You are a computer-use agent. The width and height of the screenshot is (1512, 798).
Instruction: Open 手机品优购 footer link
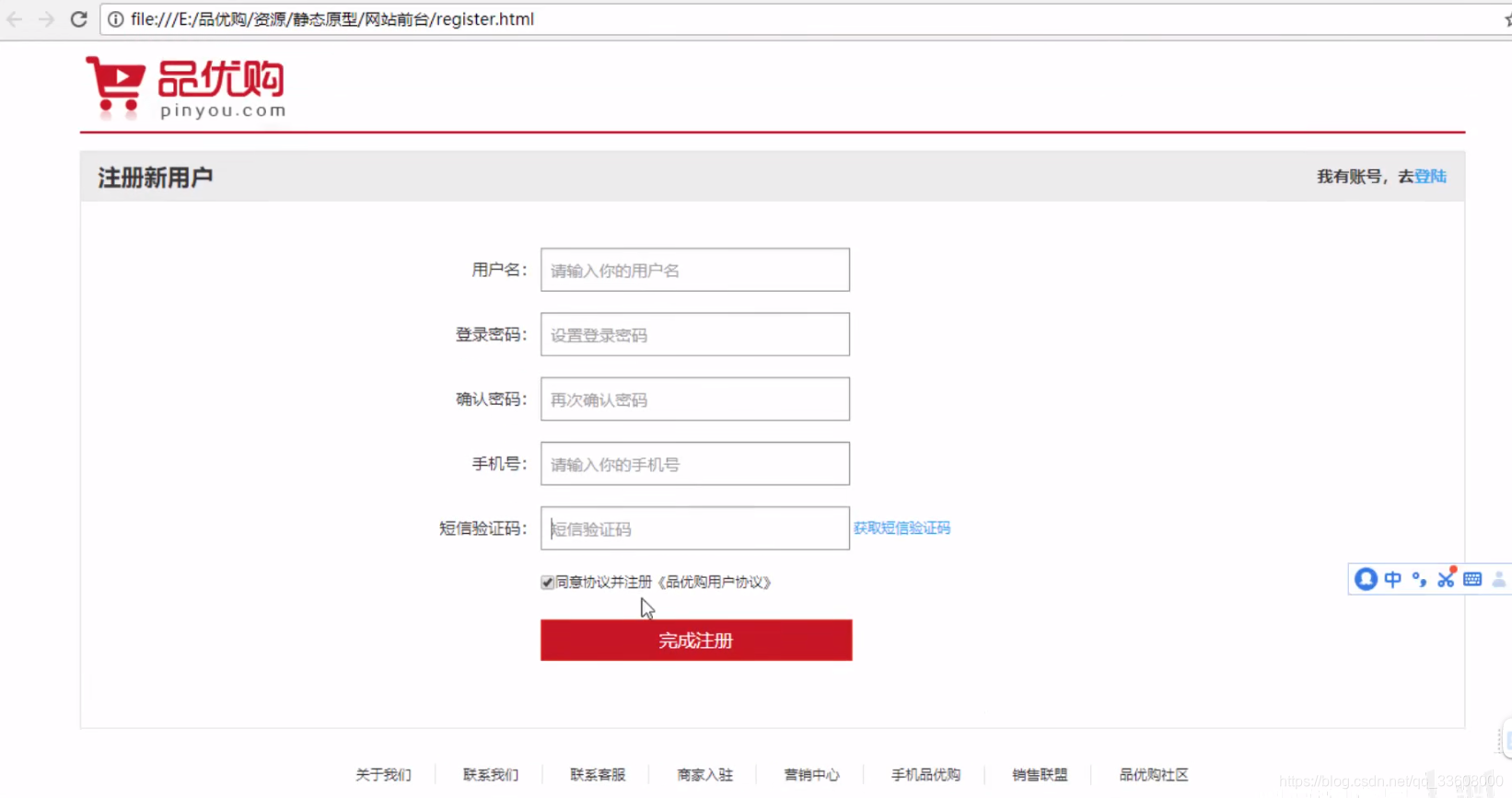point(925,775)
